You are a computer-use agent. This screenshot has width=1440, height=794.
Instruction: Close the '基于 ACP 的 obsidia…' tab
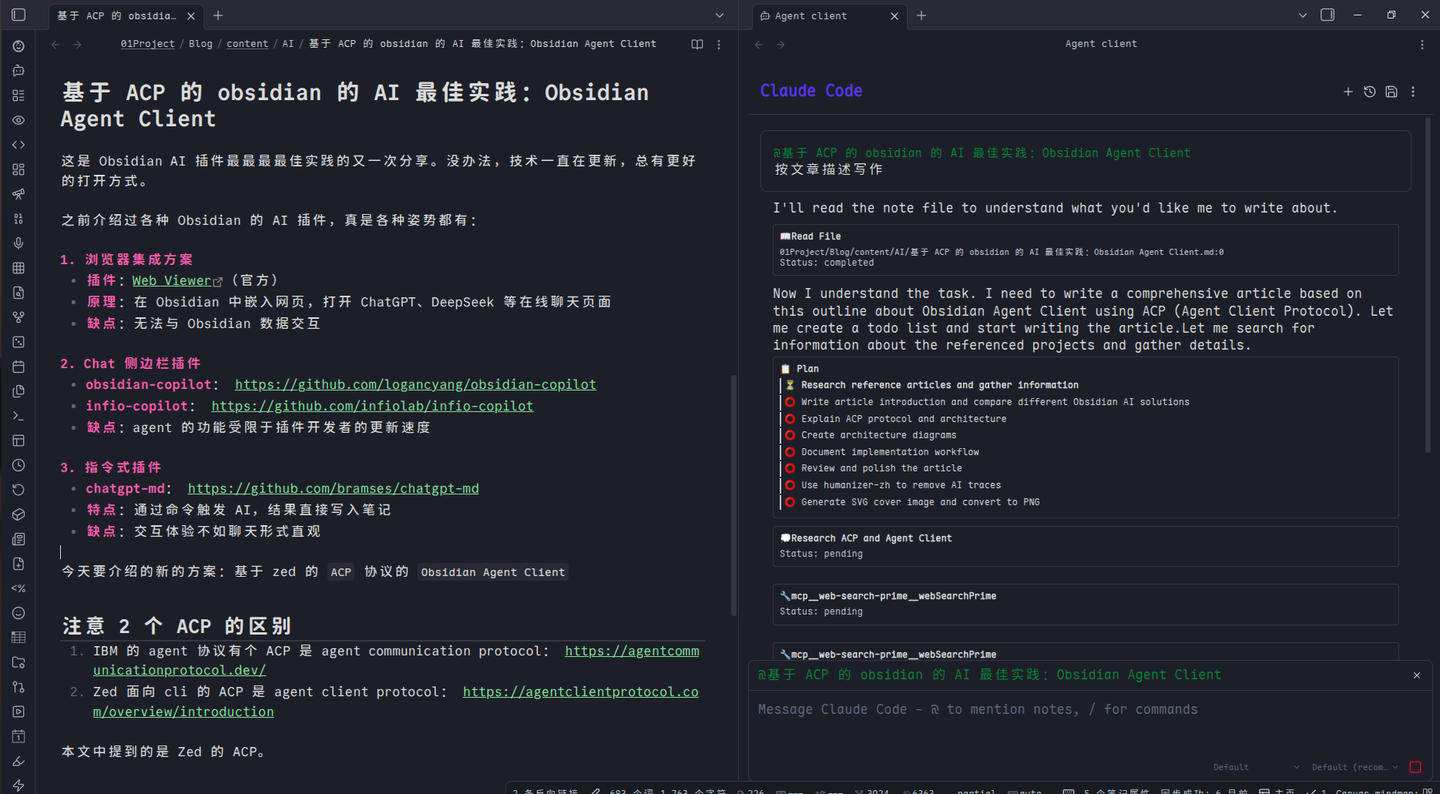[x=190, y=16]
